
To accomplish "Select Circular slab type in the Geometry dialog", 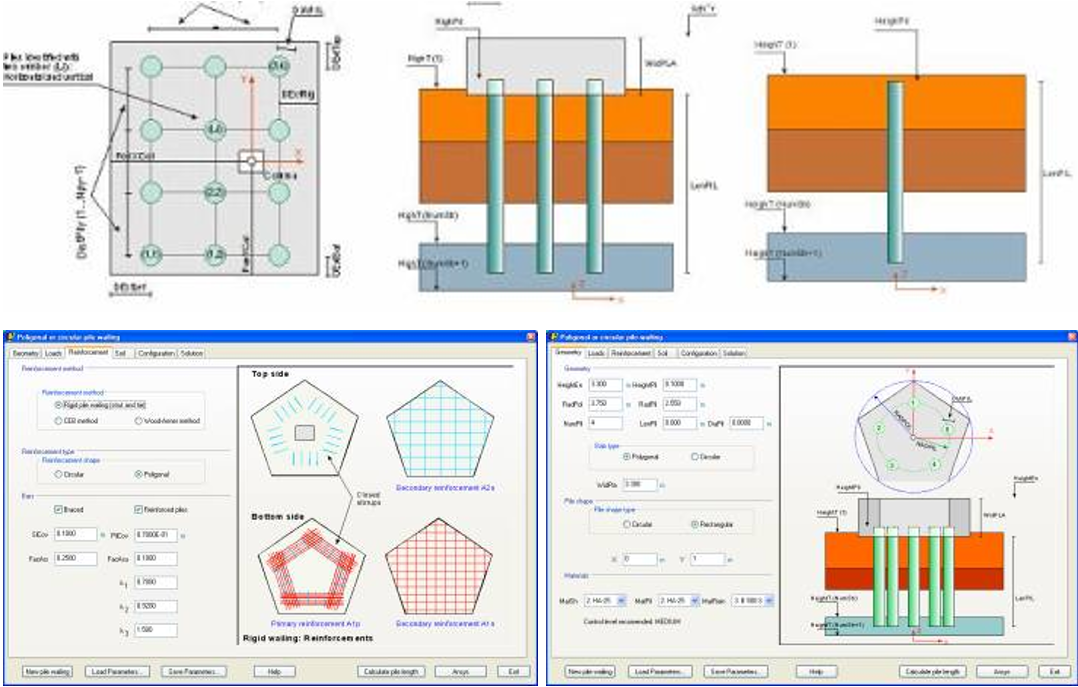I will tap(695, 456).
